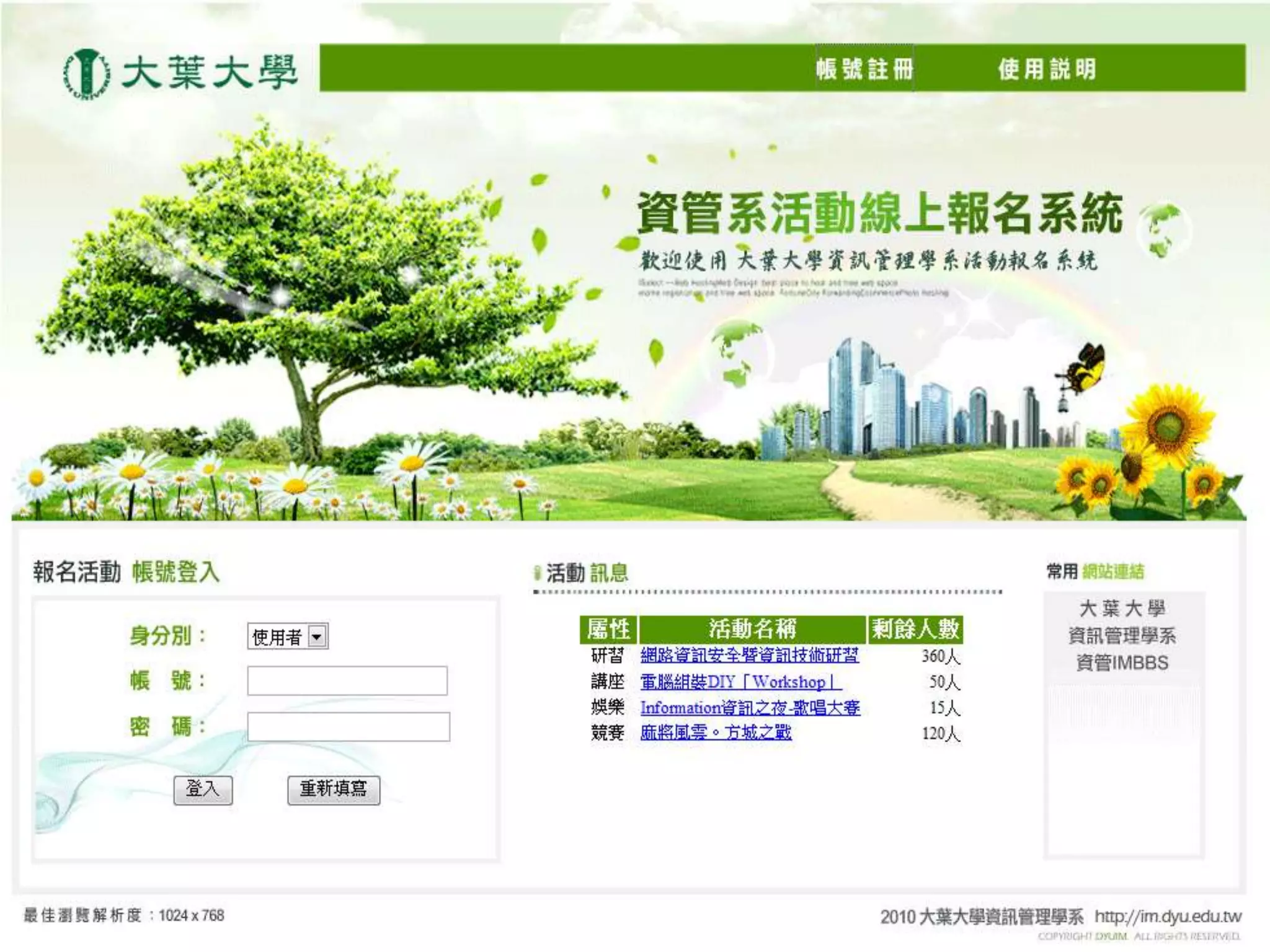
Task: Click the globe icon beside the system title
Action: pyautogui.click(x=1163, y=231)
